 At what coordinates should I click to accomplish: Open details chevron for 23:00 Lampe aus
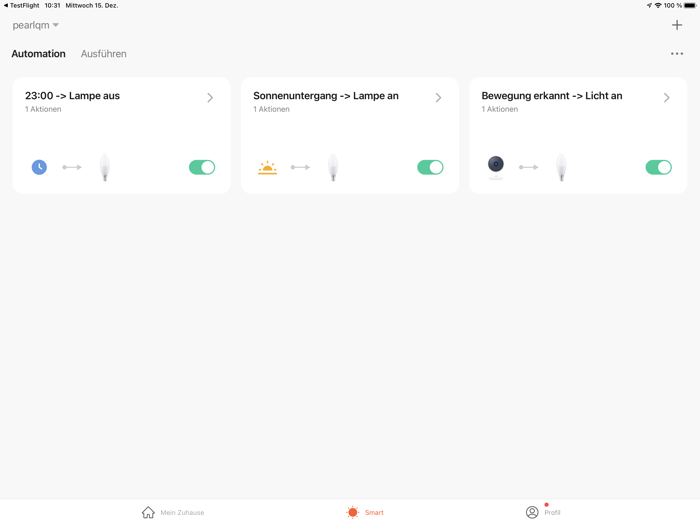210,97
